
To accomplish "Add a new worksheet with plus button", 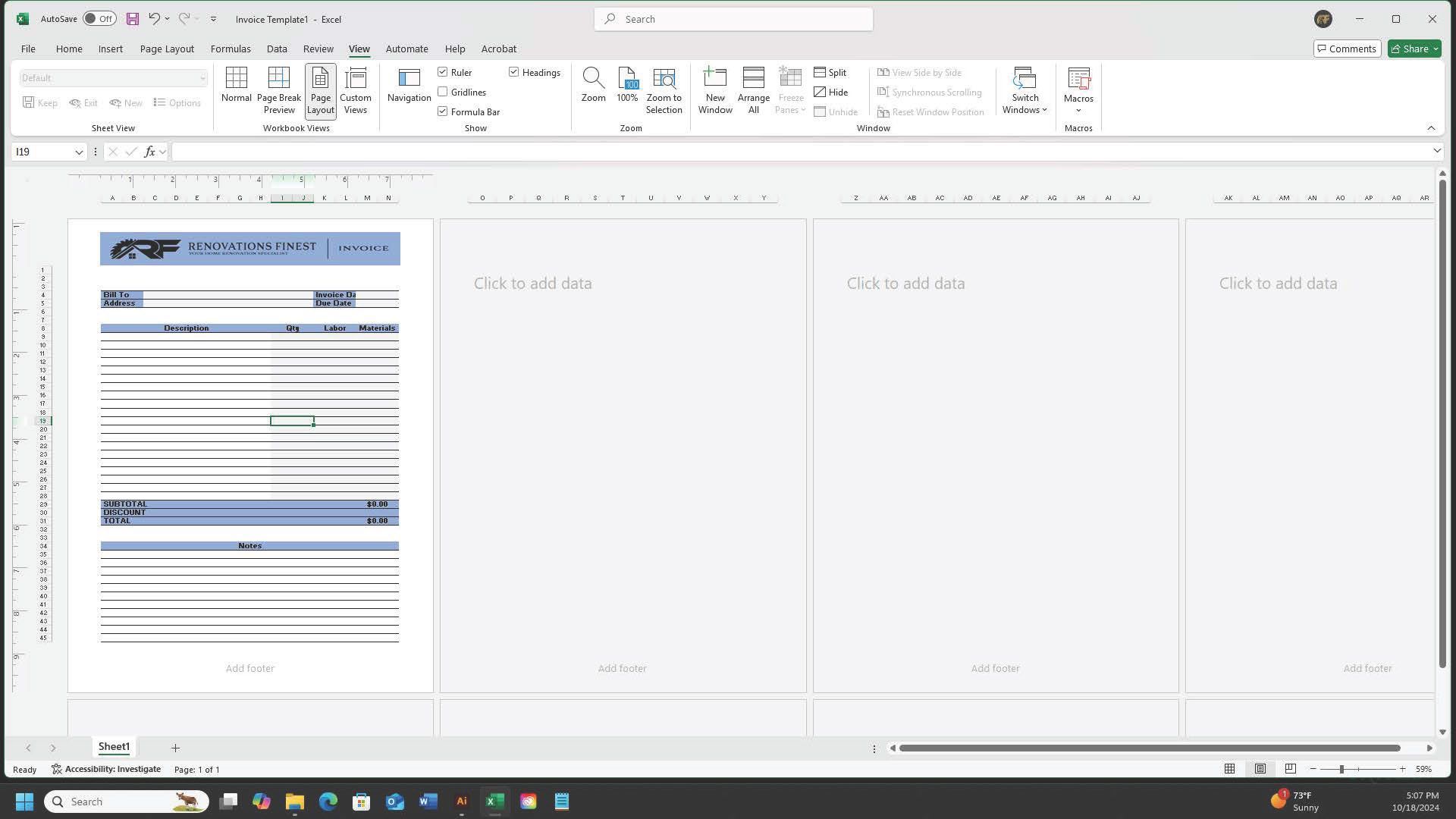I will [x=175, y=747].
